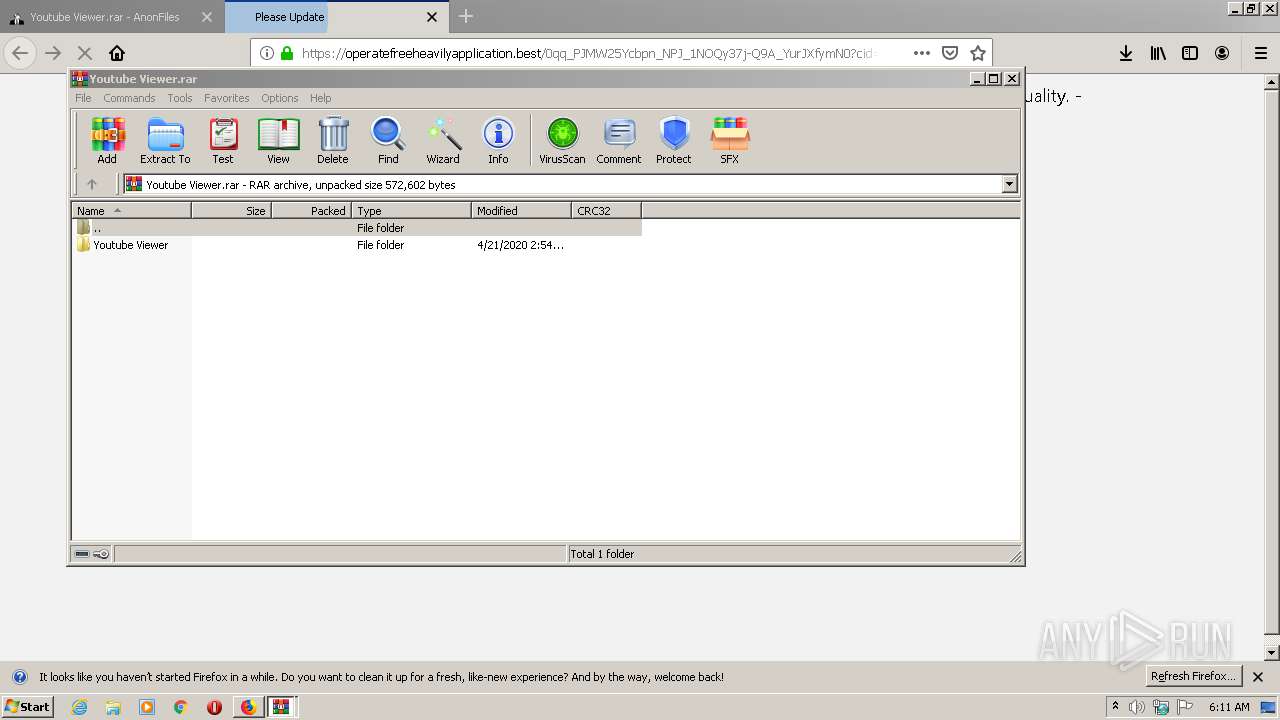Sort by the Packed column header
The image size is (1280, 720).
311,210
